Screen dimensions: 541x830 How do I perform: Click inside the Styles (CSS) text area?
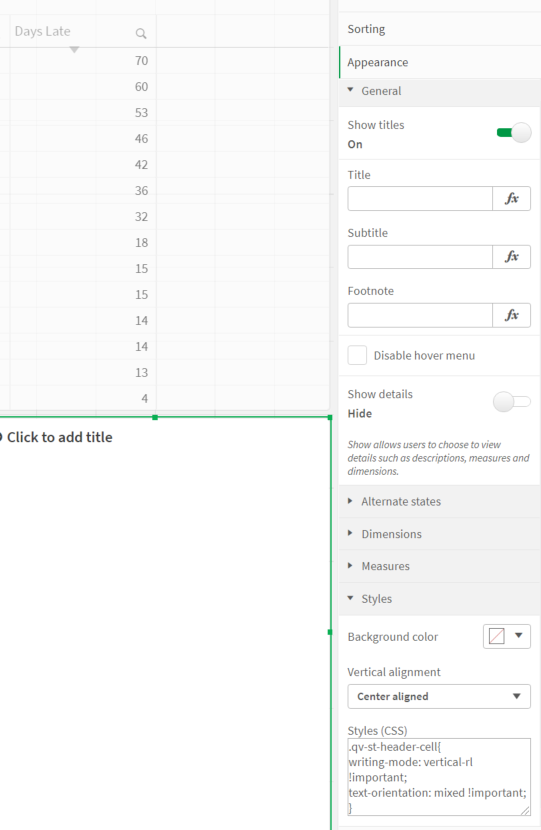coord(439,777)
